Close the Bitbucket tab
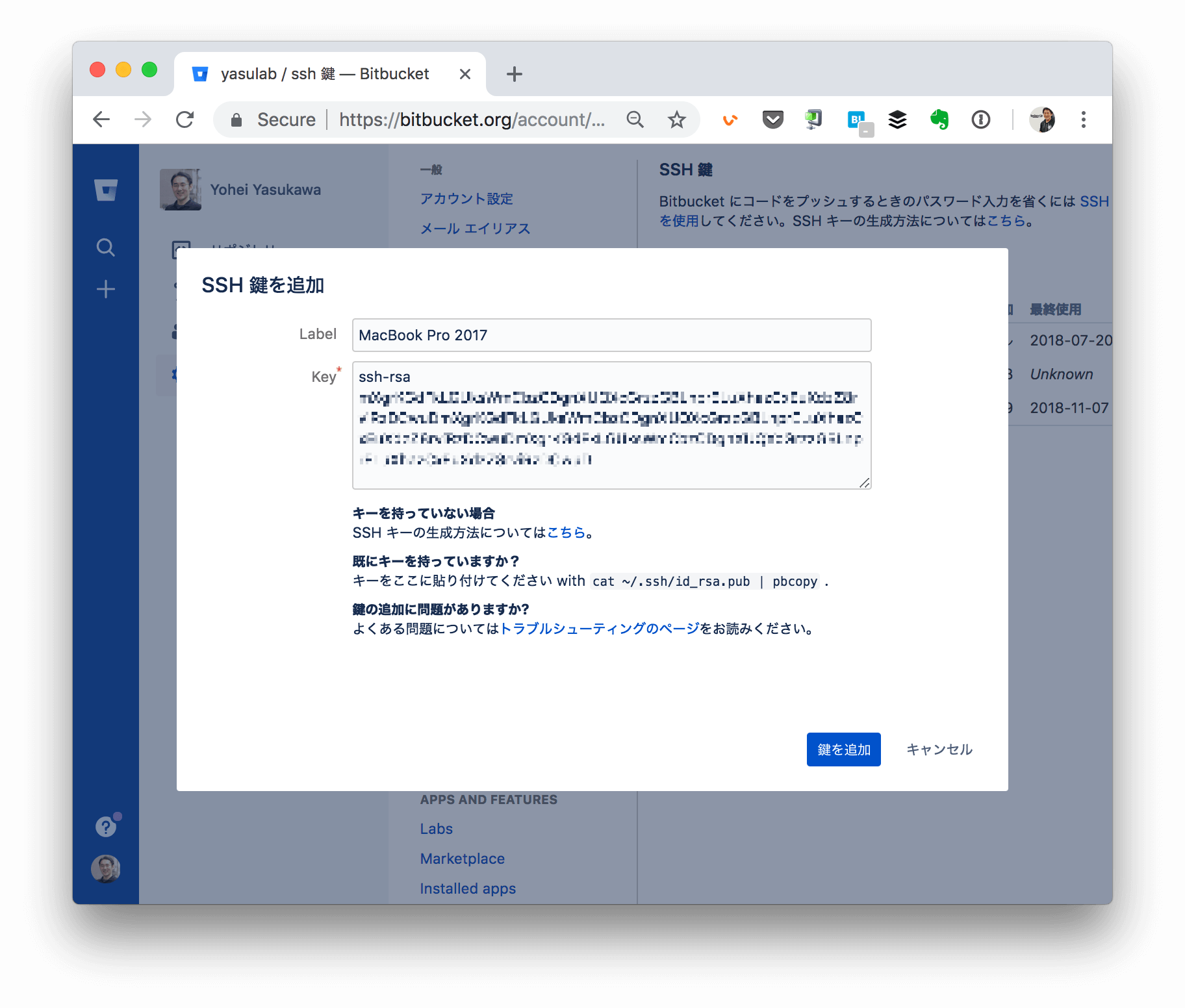 [x=465, y=74]
